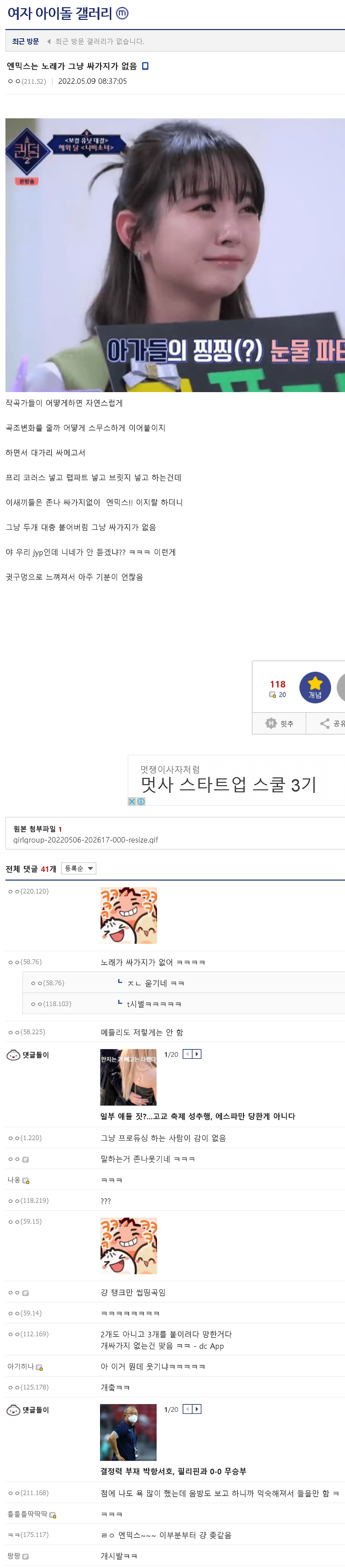Image resolution: width=345 pixels, height=1568 pixels.
Task: Open headline 일부 애들 짓?...고교 축제 성추행
Action: 197,1116
